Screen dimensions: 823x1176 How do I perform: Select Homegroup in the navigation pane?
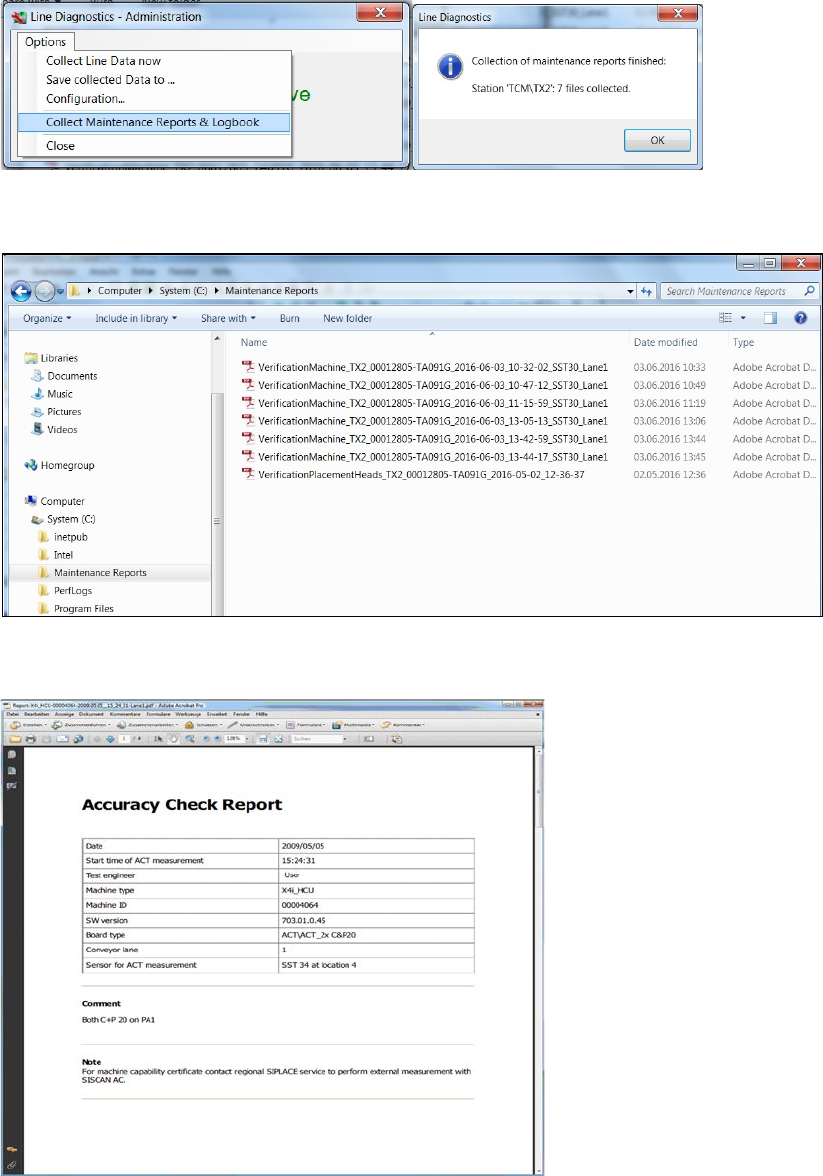(x=59, y=465)
